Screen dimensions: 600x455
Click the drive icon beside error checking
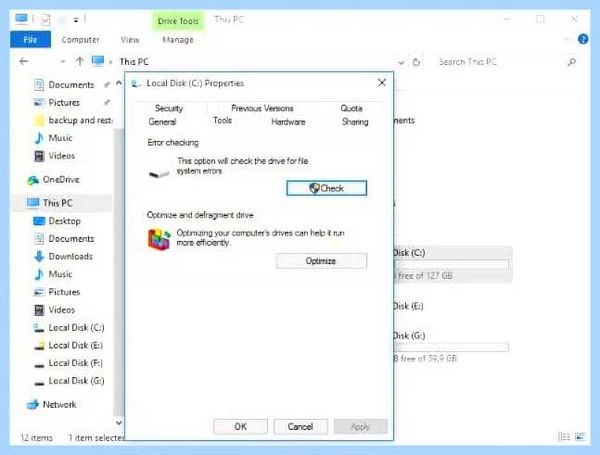tap(159, 174)
